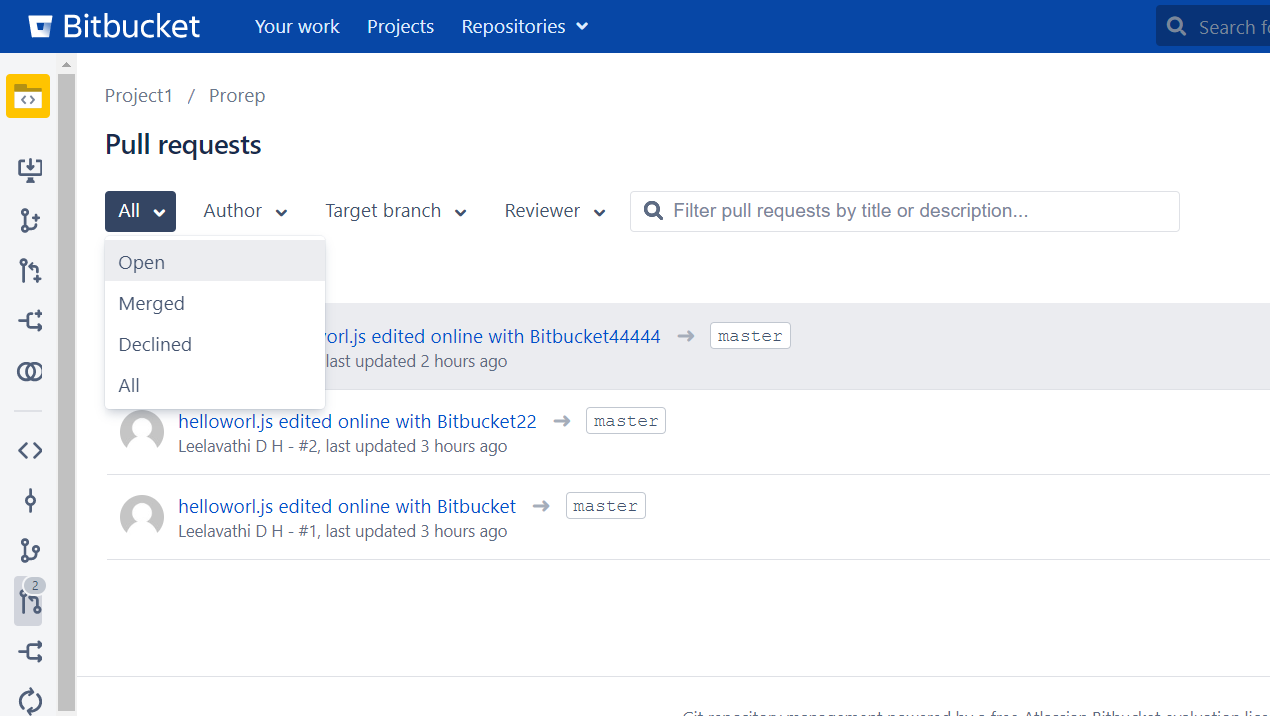Pick Declined from the state filter menu
The image size is (1270, 716).
pos(215,344)
